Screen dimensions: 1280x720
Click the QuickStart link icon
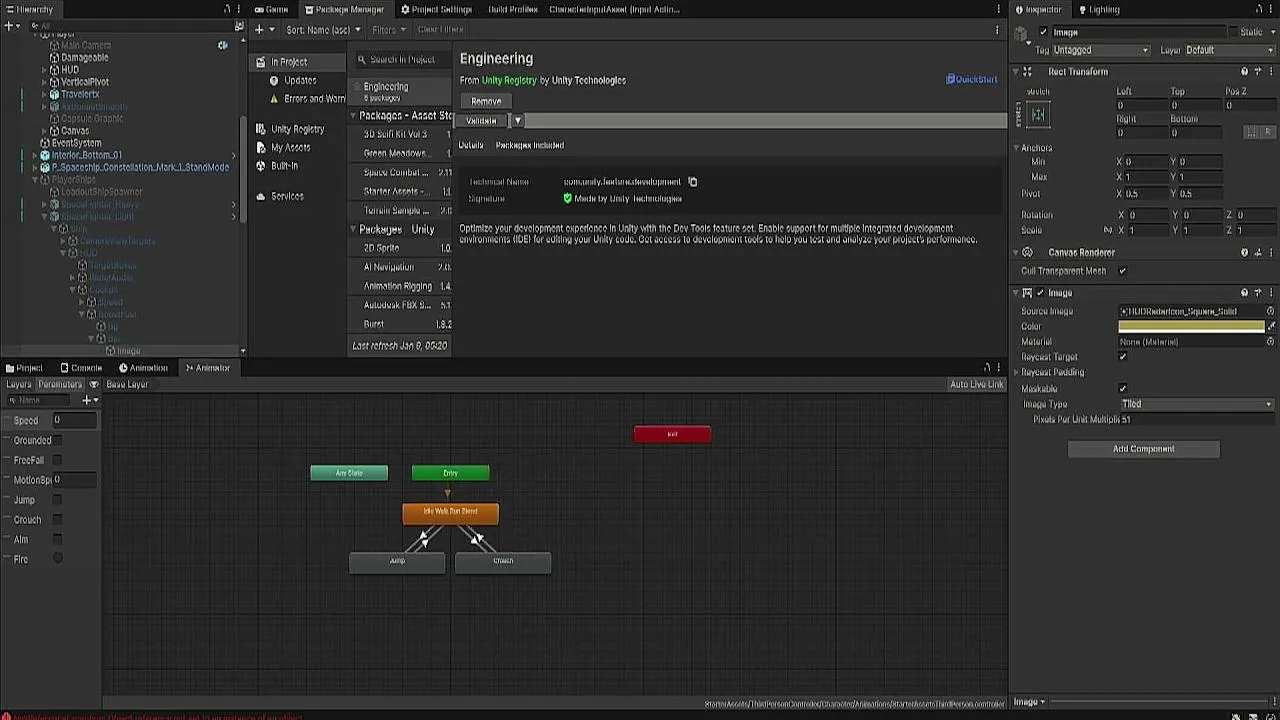click(x=950, y=79)
